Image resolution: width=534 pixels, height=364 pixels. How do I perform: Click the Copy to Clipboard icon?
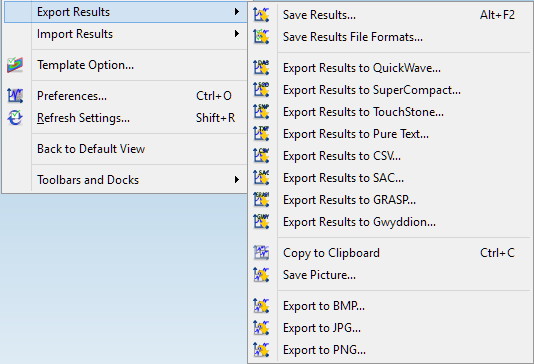point(261,253)
